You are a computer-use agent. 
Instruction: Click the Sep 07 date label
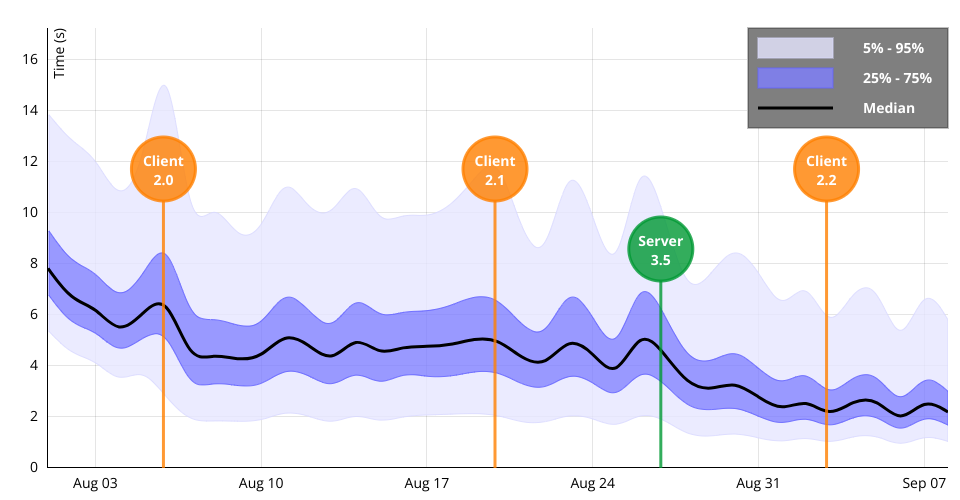(924, 483)
